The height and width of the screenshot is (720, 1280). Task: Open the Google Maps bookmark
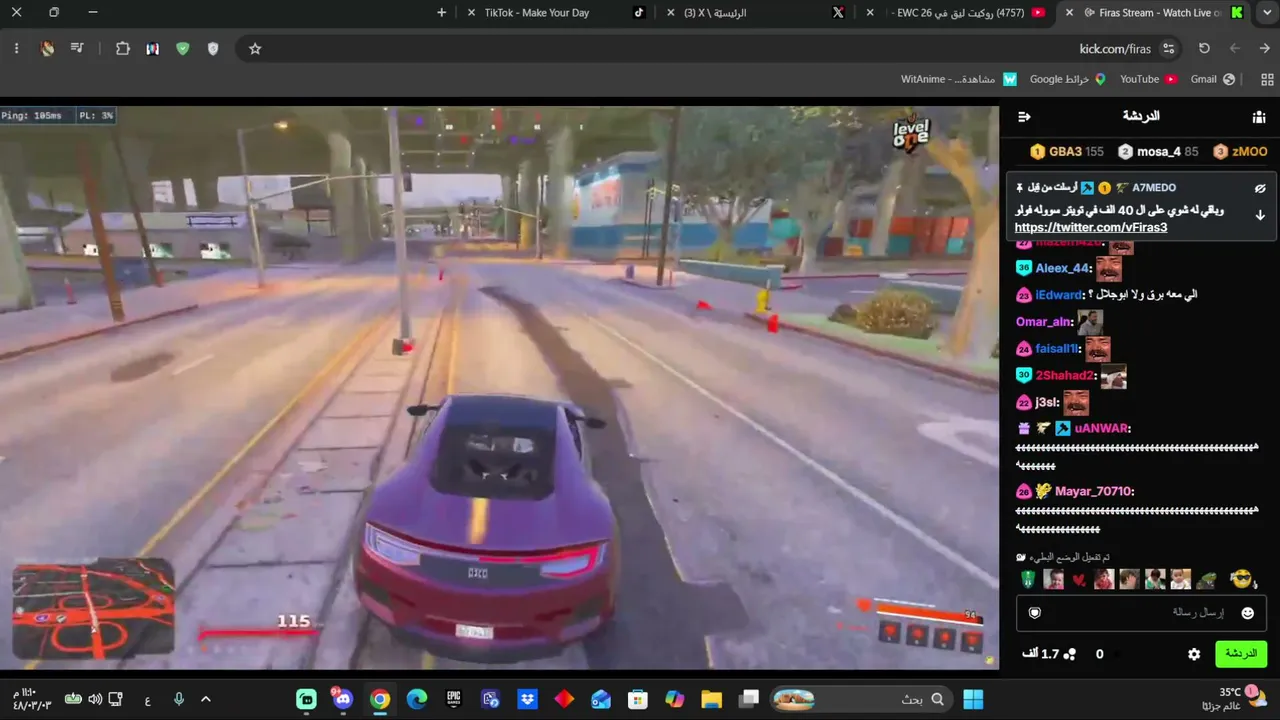point(1068,79)
